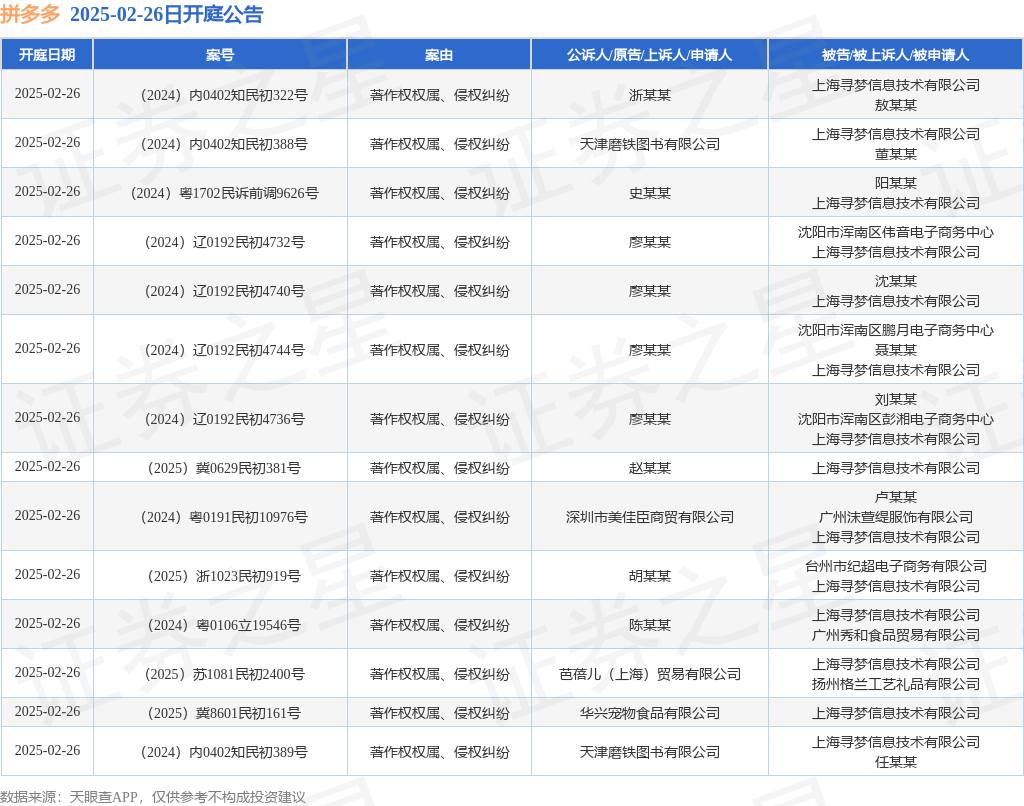The height and width of the screenshot is (806, 1024).
Task: Click the 数据来源：天眼查APP footer note
Action: pos(153,797)
